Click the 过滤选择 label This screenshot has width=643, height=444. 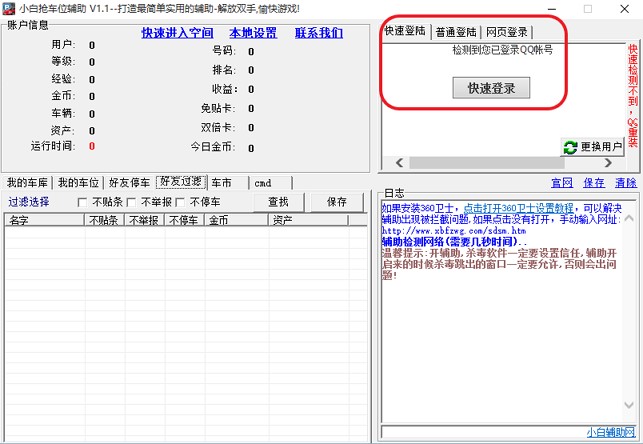pos(29,202)
